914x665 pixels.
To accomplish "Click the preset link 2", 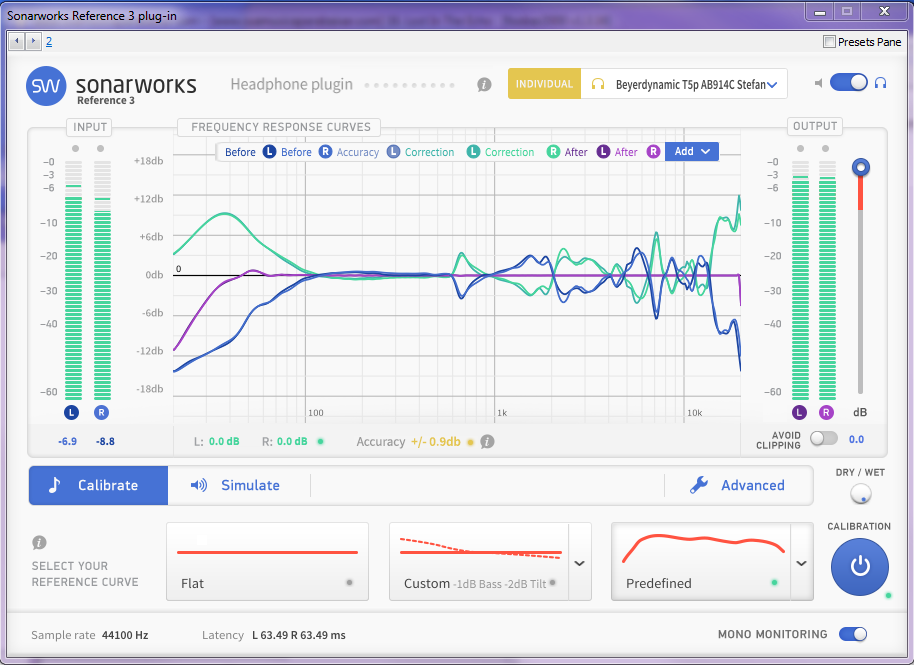I will (49, 41).
